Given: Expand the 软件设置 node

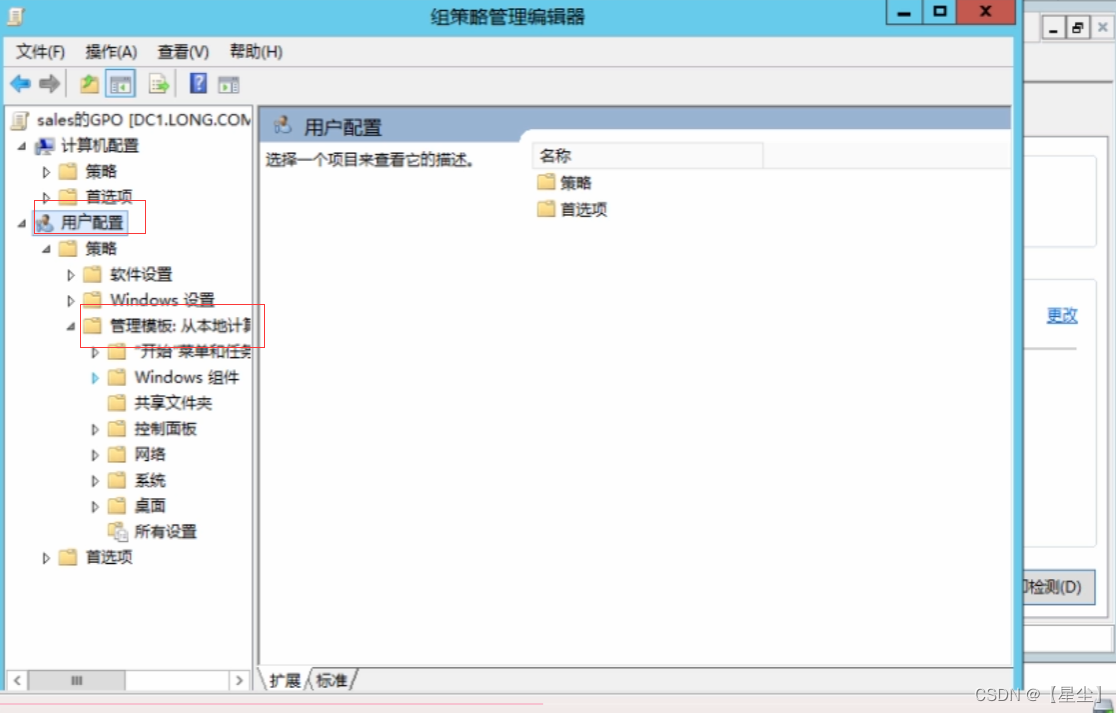Looking at the screenshot, I should [x=70, y=275].
